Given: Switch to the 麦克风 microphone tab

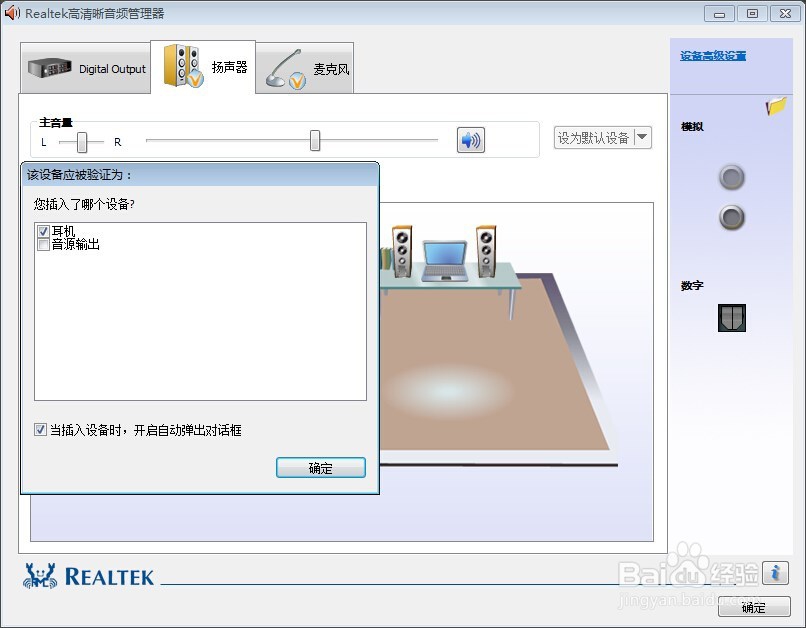Looking at the screenshot, I should point(304,68).
